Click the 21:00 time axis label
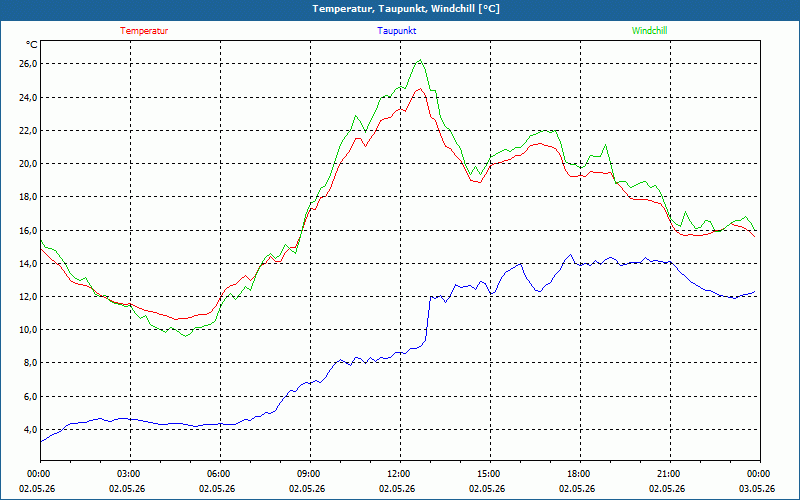 click(x=670, y=473)
